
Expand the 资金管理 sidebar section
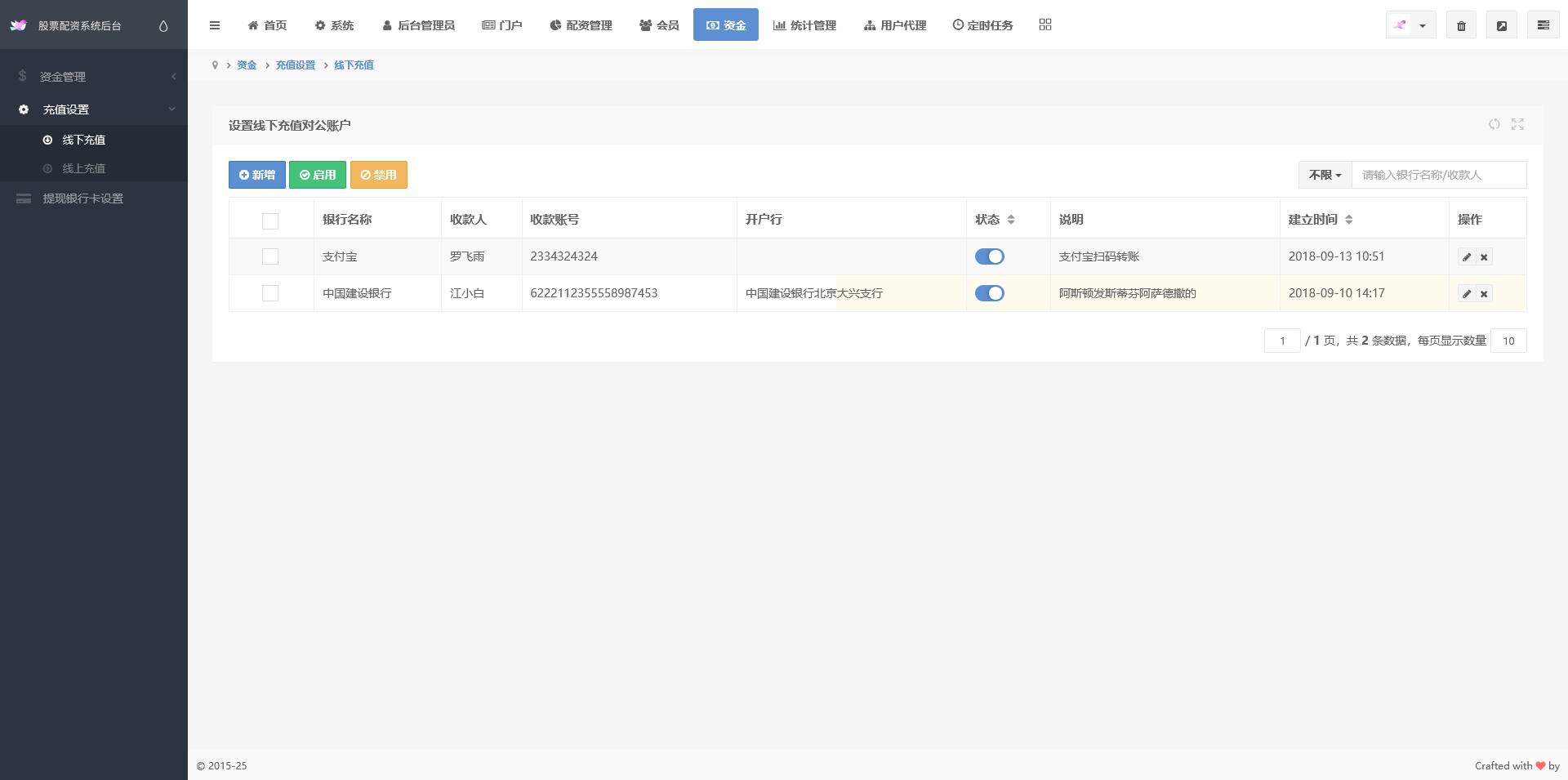tap(94, 76)
